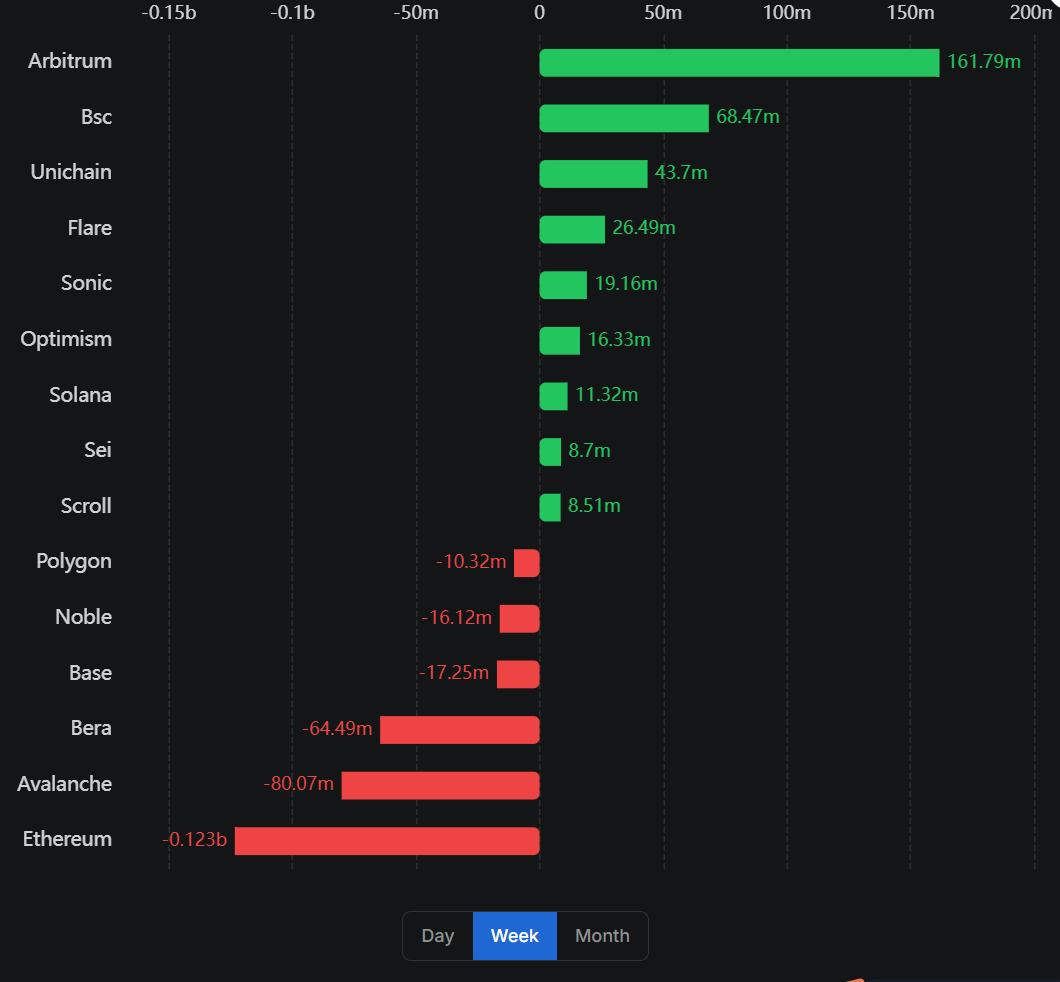
Task: Click the -16.12m value label
Action: point(456,618)
